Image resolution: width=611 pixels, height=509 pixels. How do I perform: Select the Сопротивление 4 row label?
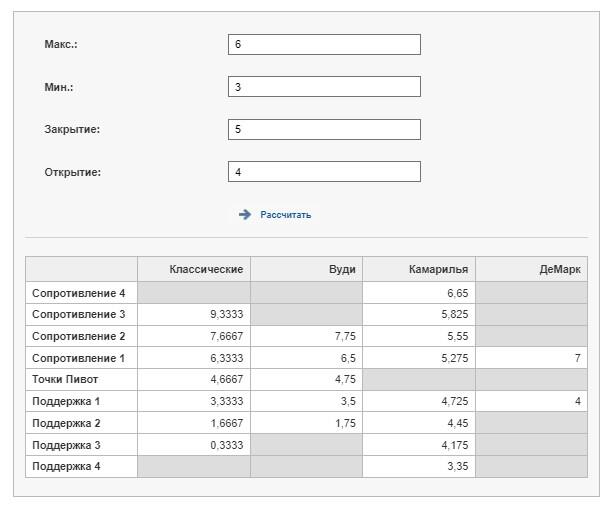[x=79, y=293]
